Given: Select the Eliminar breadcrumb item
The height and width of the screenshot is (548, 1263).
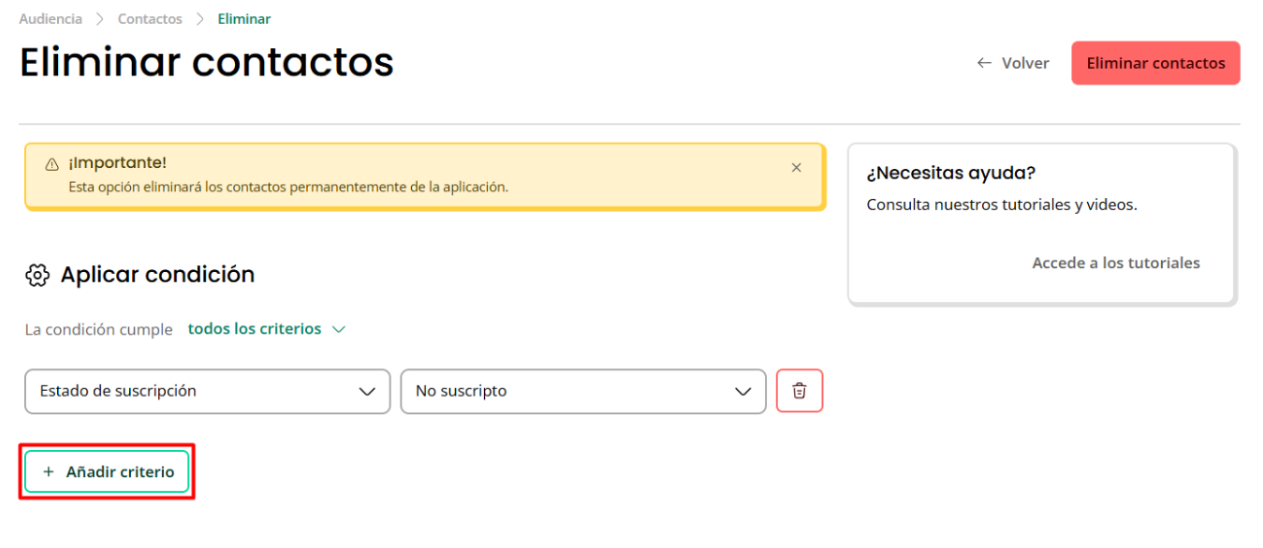Looking at the screenshot, I should coord(244,19).
